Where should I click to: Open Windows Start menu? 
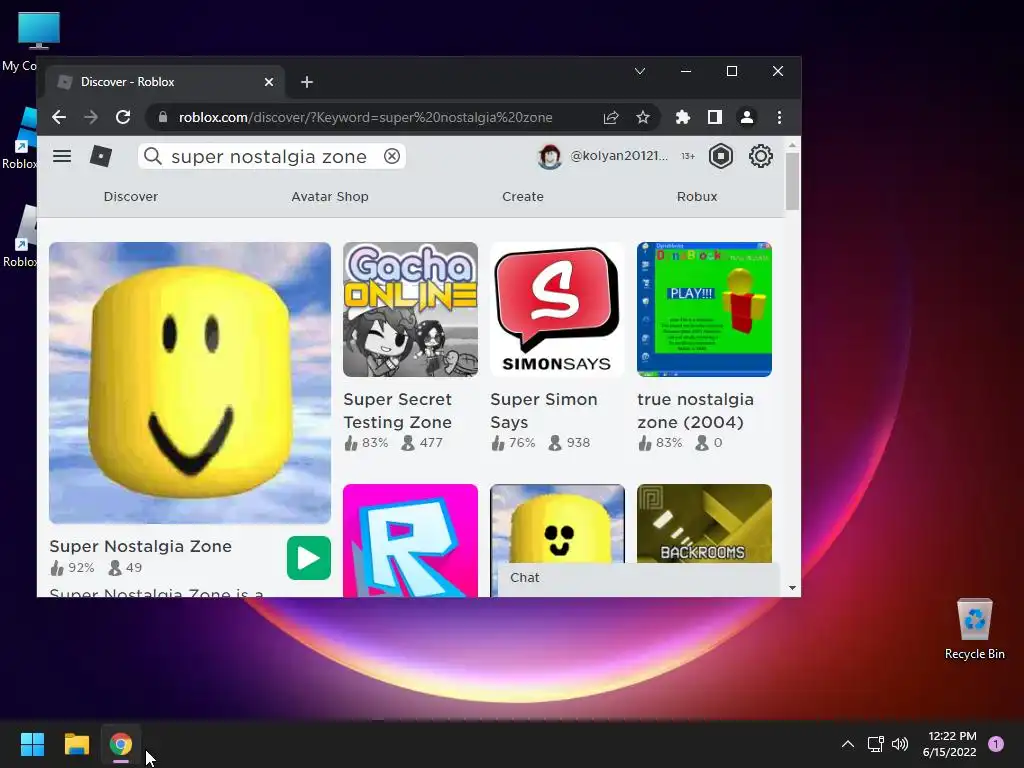(x=32, y=744)
